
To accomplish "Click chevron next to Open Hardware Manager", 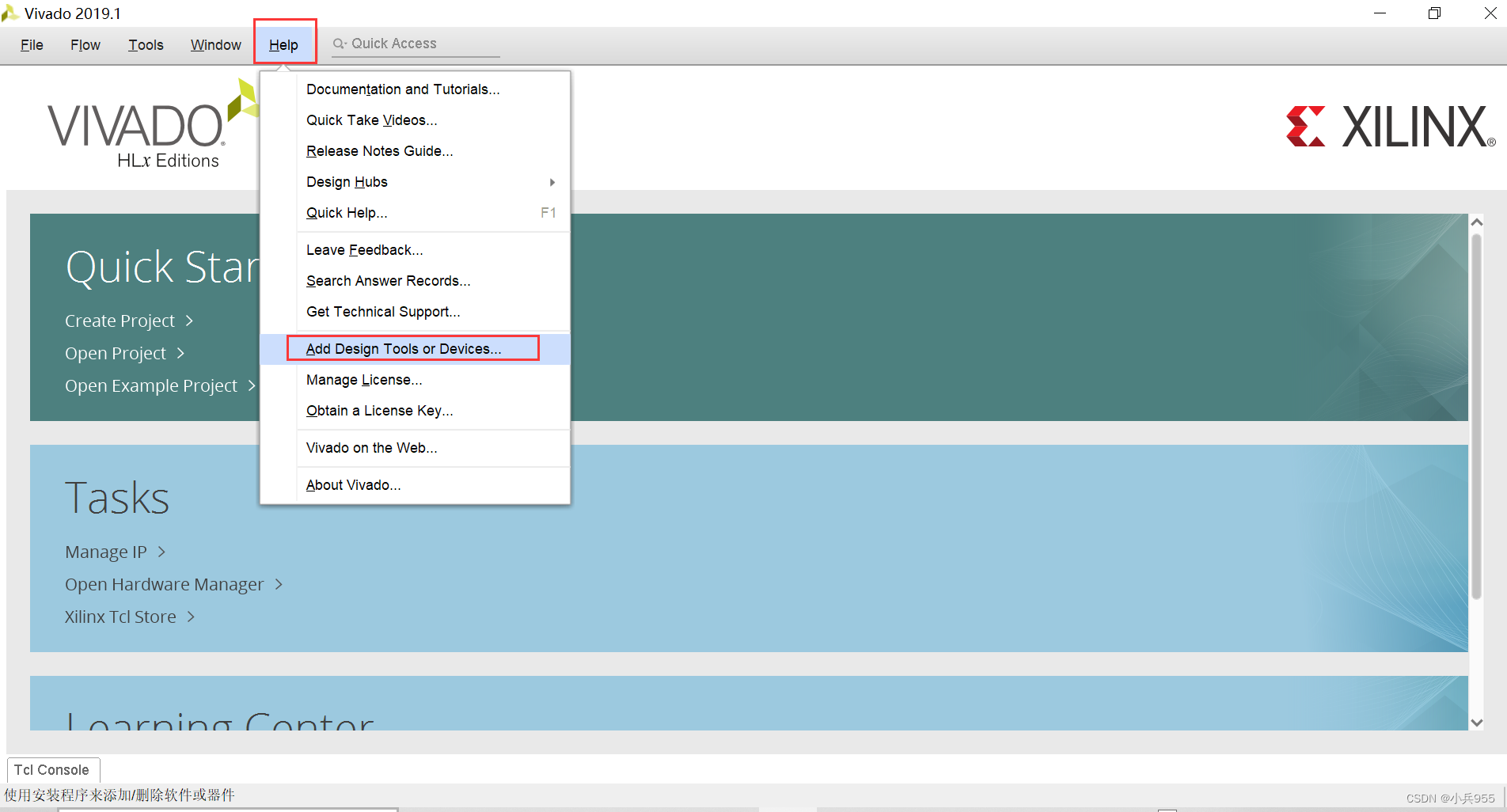I will point(279,584).
